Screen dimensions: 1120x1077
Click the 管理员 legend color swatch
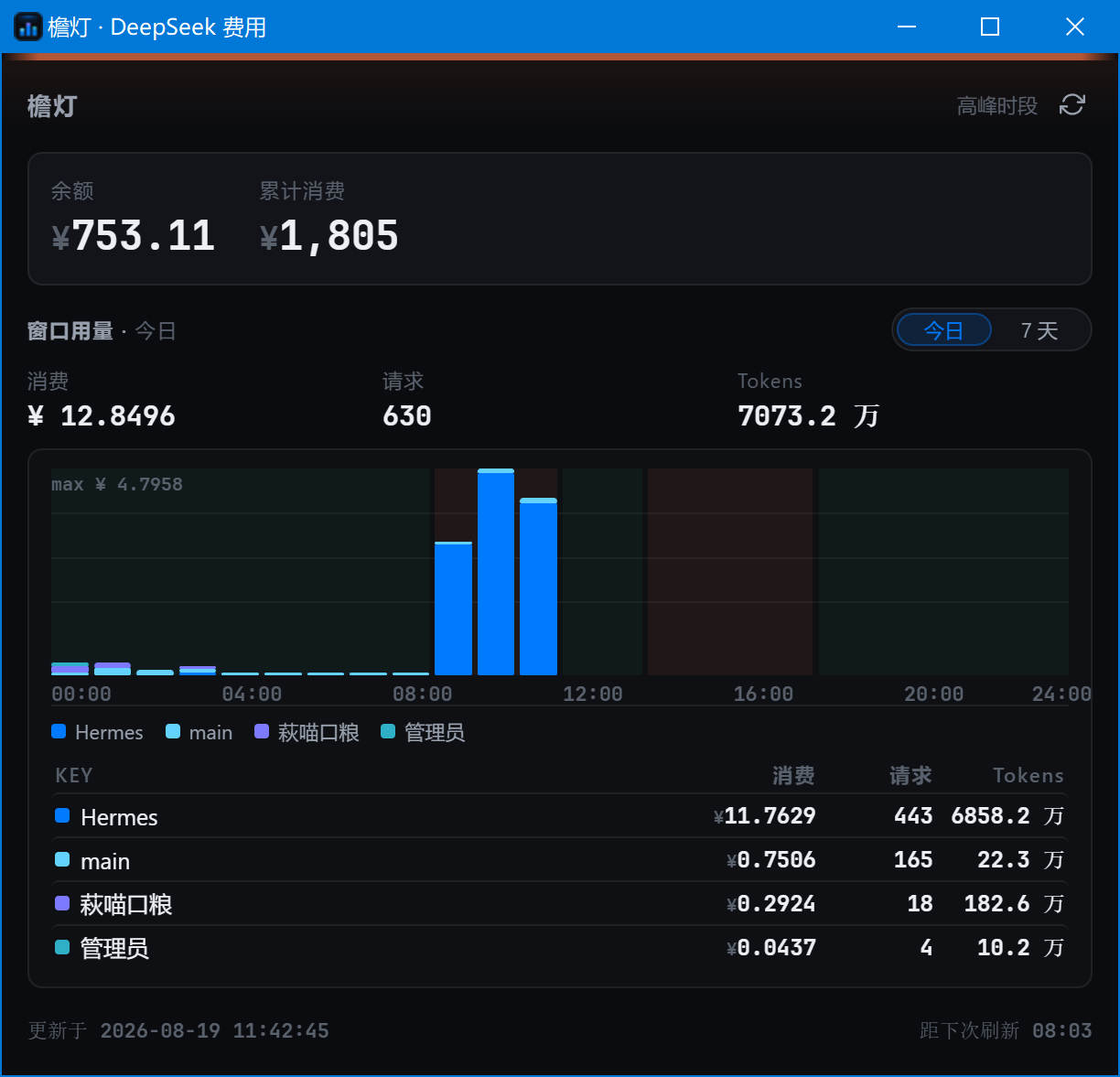(x=388, y=731)
